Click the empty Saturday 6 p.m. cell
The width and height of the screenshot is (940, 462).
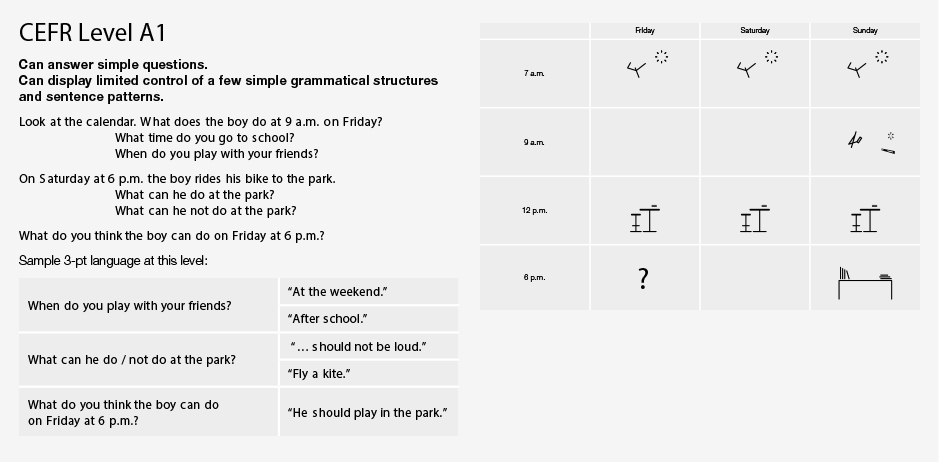[x=755, y=278]
